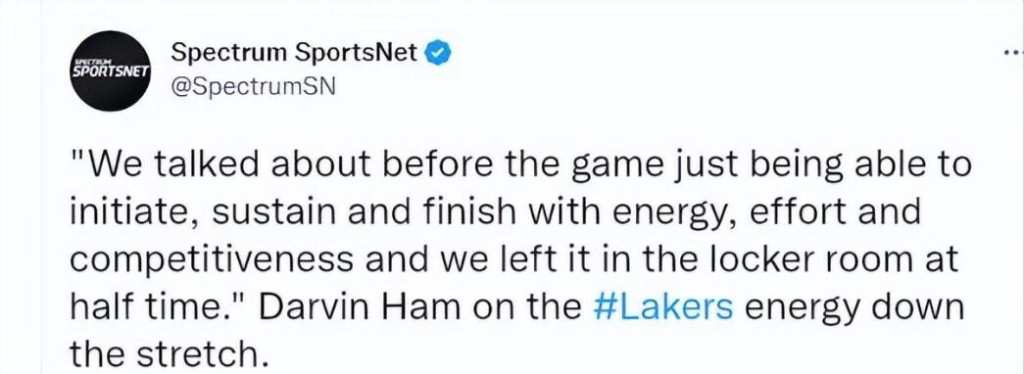Click the line beginning "initiate, sustain and finish"
This screenshot has height=374, width=1024.
coord(496,213)
